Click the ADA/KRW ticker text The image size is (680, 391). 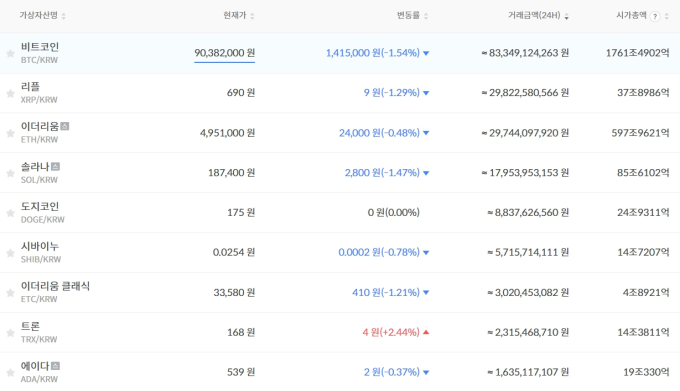tap(39, 379)
